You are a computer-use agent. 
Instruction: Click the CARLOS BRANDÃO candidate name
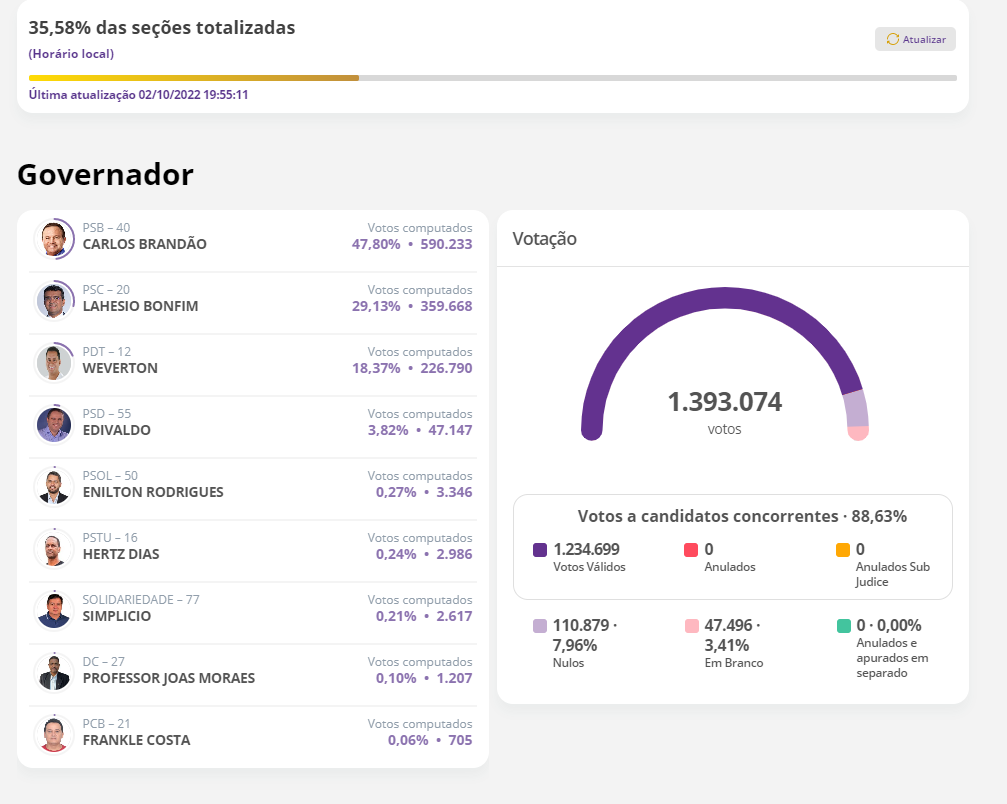tap(144, 244)
